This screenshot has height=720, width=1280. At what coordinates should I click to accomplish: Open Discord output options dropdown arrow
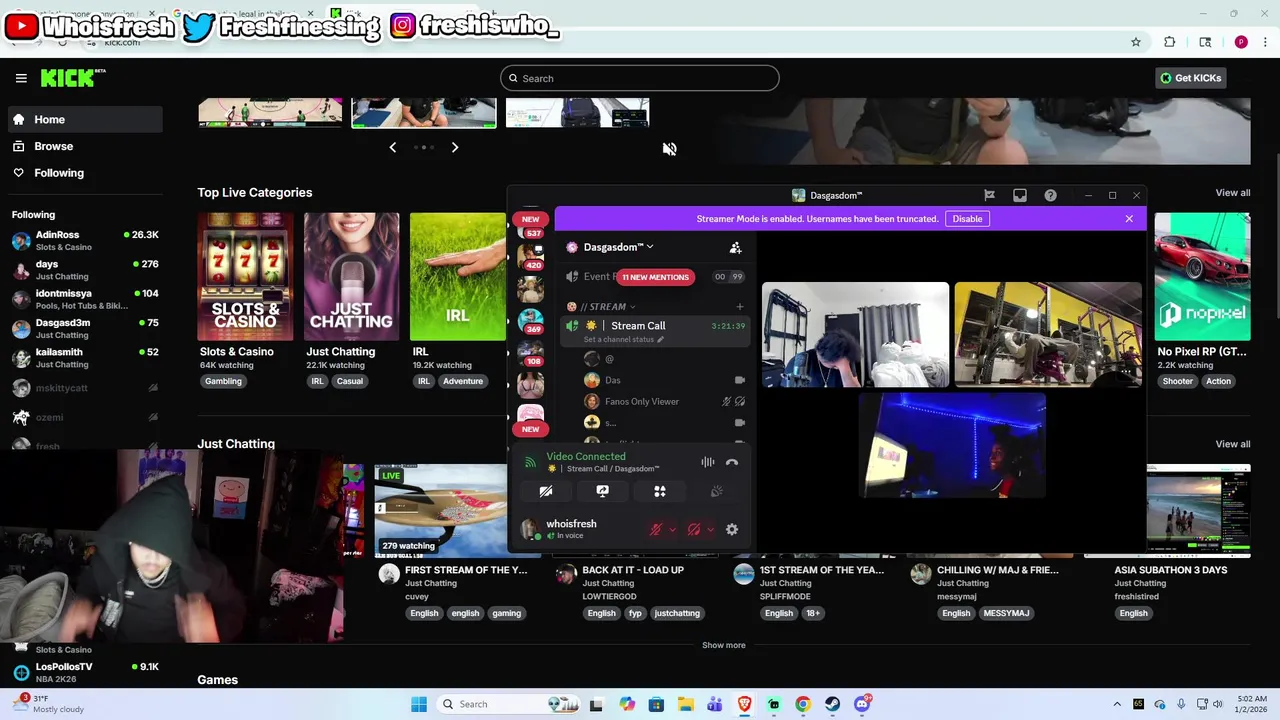pyautogui.click(x=711, y=530)
